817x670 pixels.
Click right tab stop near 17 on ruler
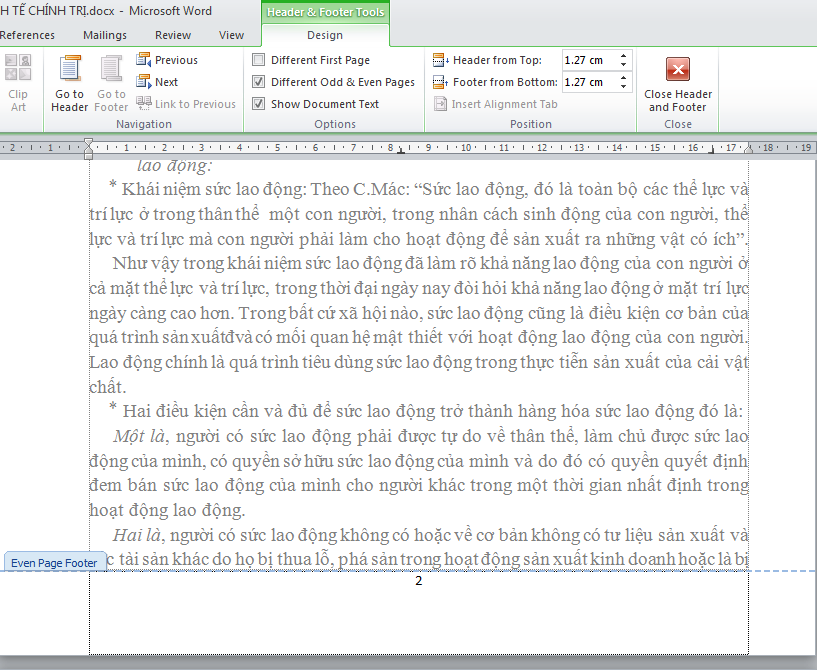point(712,150)
